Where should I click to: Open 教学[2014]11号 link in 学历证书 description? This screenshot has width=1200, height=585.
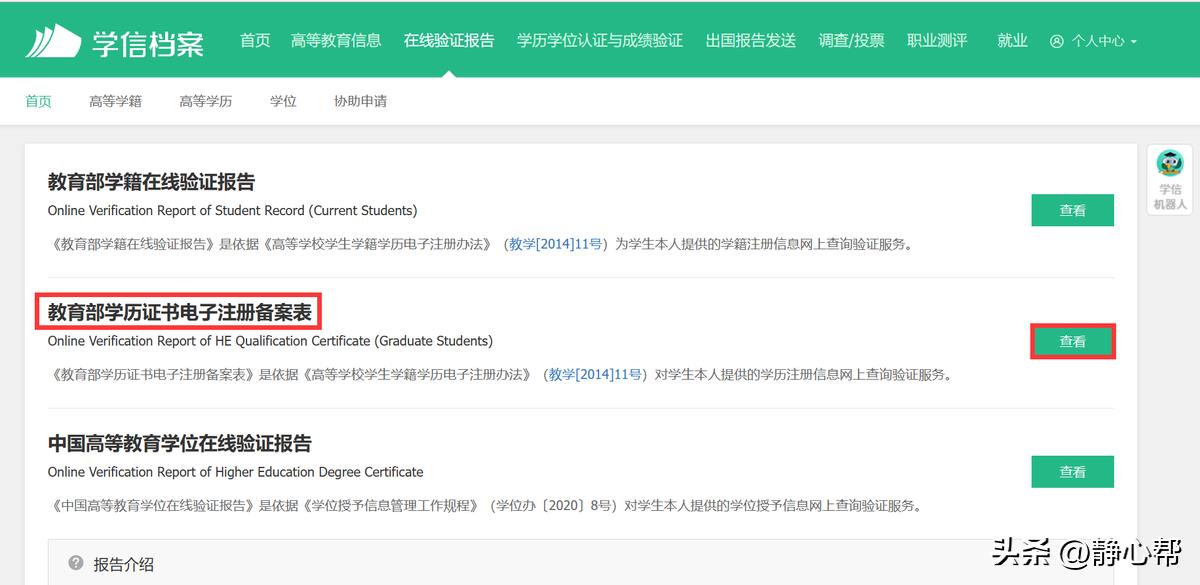pyautogui.click(x=595, y=375)
